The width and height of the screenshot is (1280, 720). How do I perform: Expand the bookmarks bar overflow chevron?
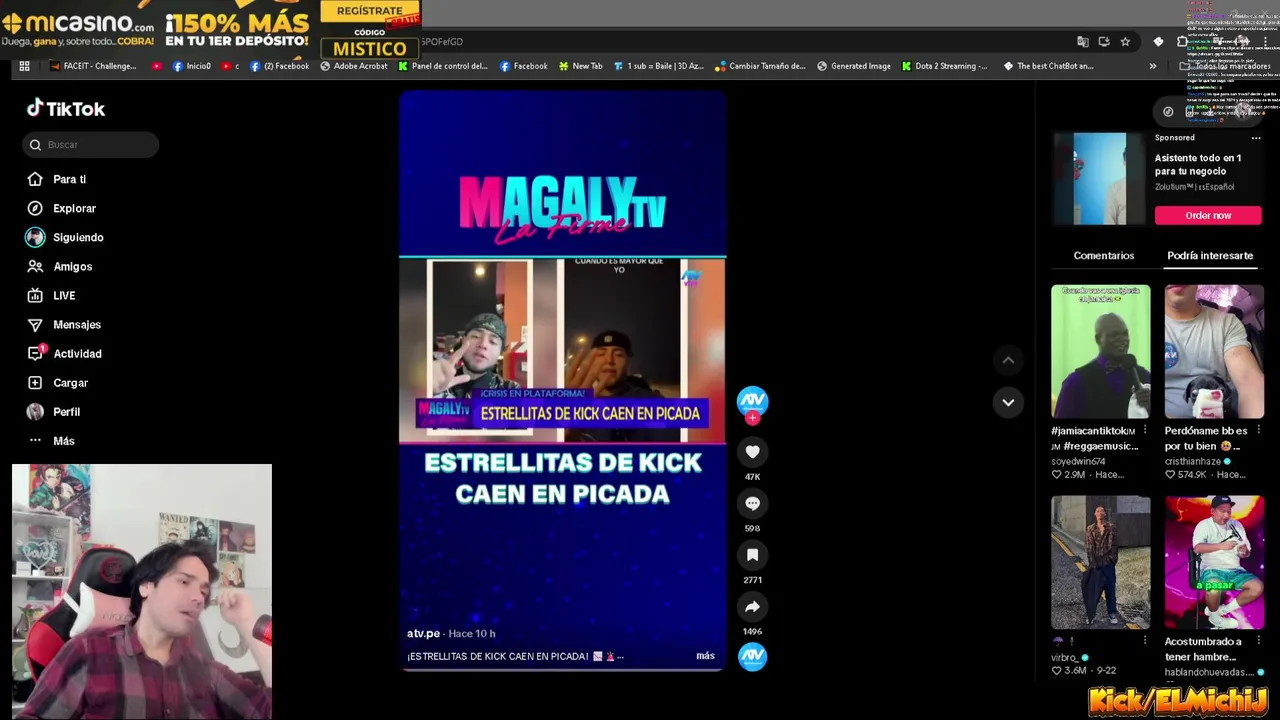(x=1152, y=66)
